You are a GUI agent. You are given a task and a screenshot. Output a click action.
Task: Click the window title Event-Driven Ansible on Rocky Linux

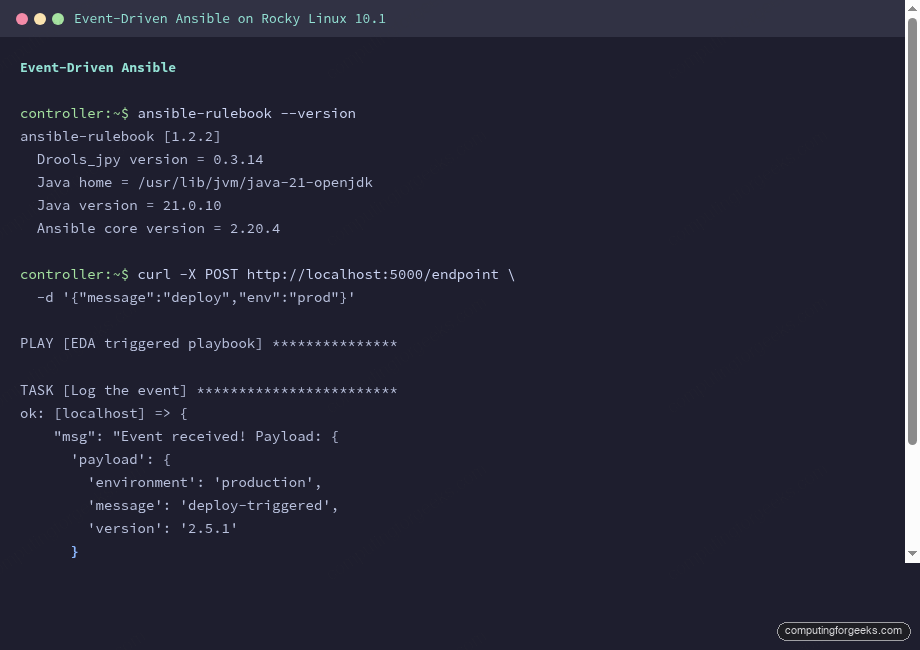tap(229, 18)
